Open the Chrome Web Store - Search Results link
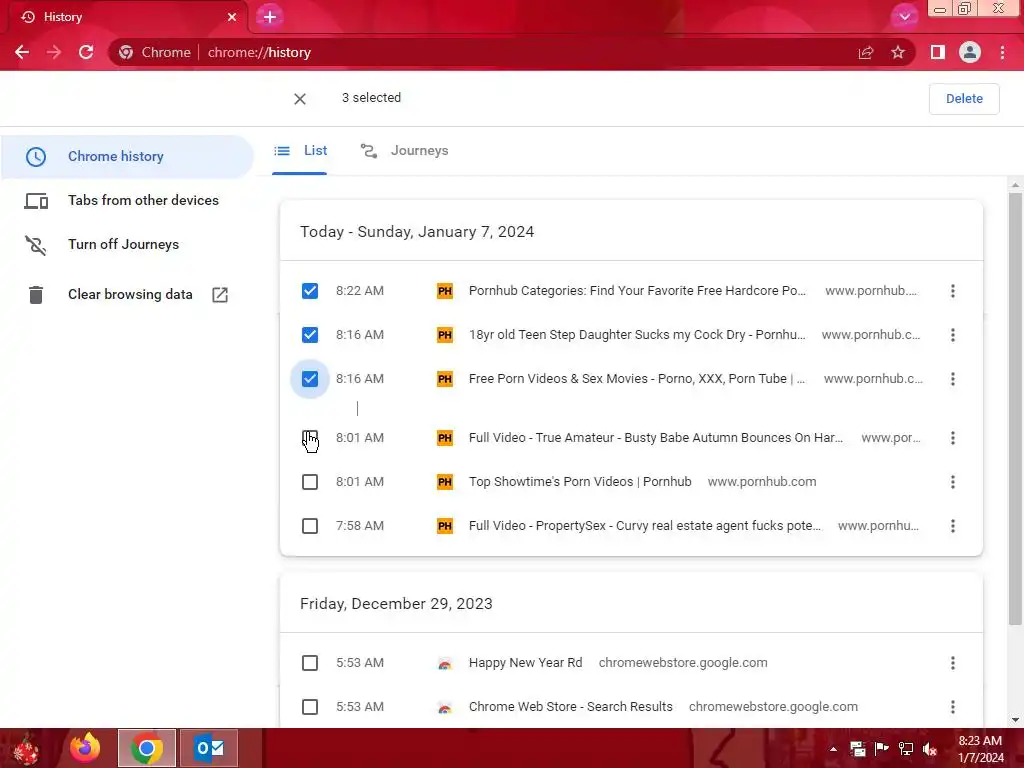The width and height of the screenshot is (1024, 768). pyautogui.click(x=571, y=707)
